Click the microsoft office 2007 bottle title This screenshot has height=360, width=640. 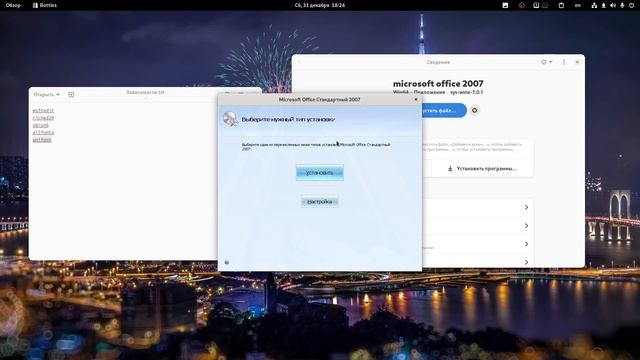[x=438, y=84]
